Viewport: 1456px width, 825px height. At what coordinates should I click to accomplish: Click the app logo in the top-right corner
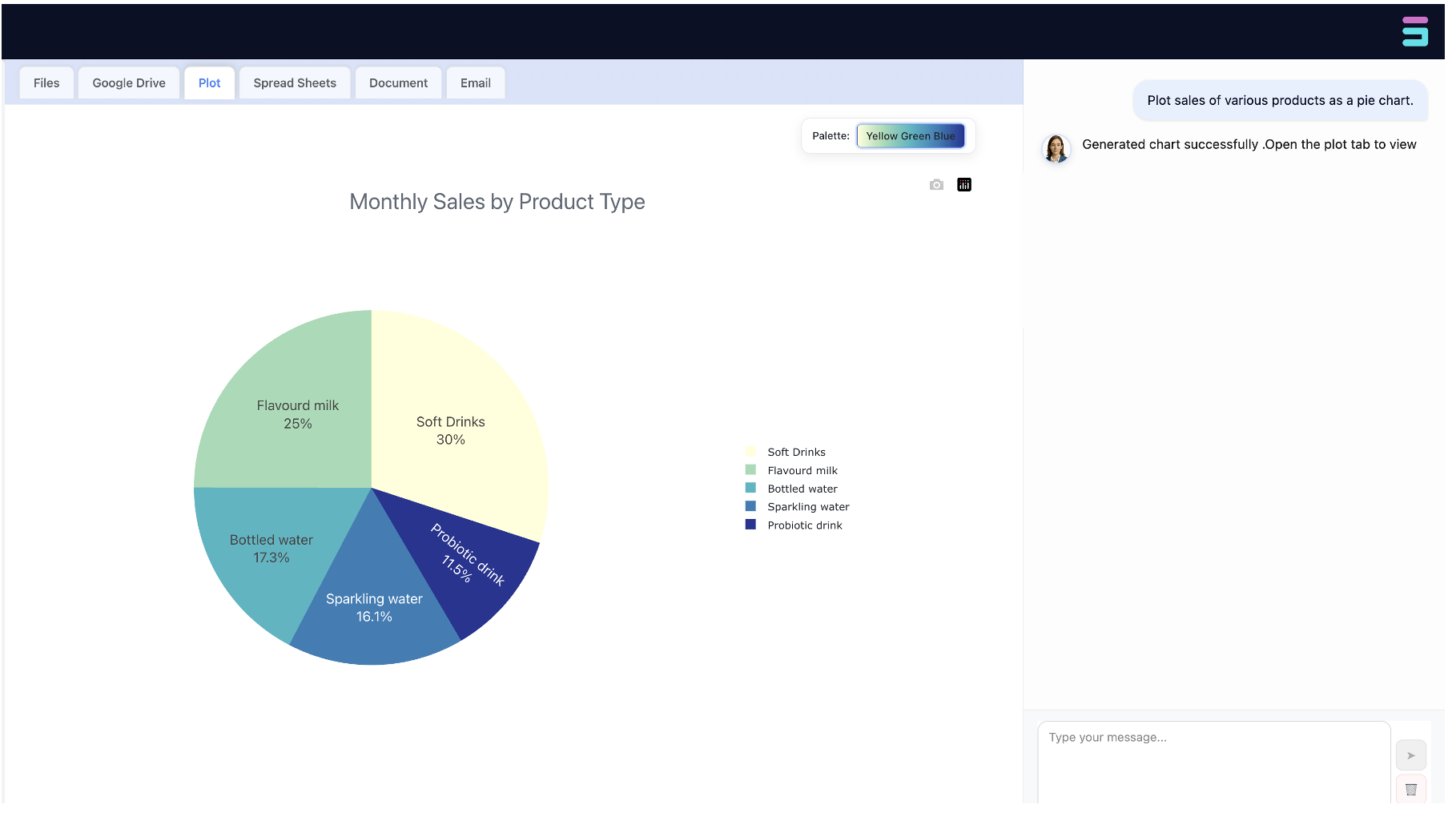1416,31
